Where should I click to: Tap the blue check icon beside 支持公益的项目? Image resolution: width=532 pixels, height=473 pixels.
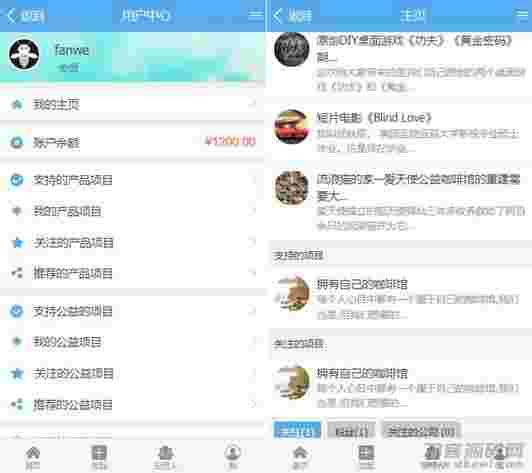(x=16, y=311)
